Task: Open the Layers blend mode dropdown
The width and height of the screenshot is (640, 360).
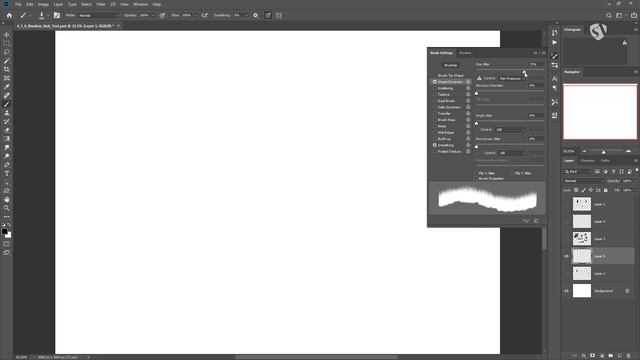Action: coord(583,181)
